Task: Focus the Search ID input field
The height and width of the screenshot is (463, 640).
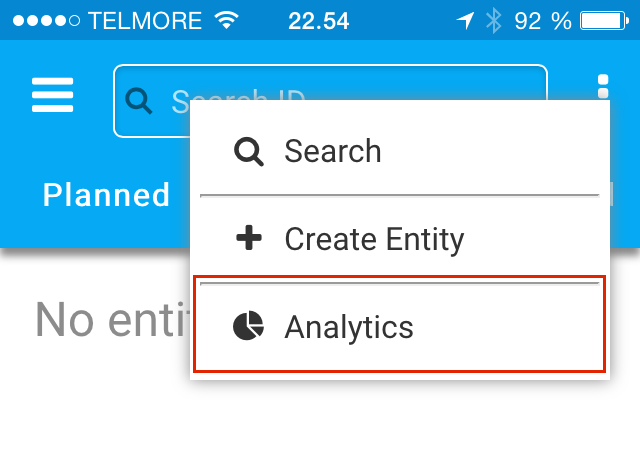Action: coord(330,101)
